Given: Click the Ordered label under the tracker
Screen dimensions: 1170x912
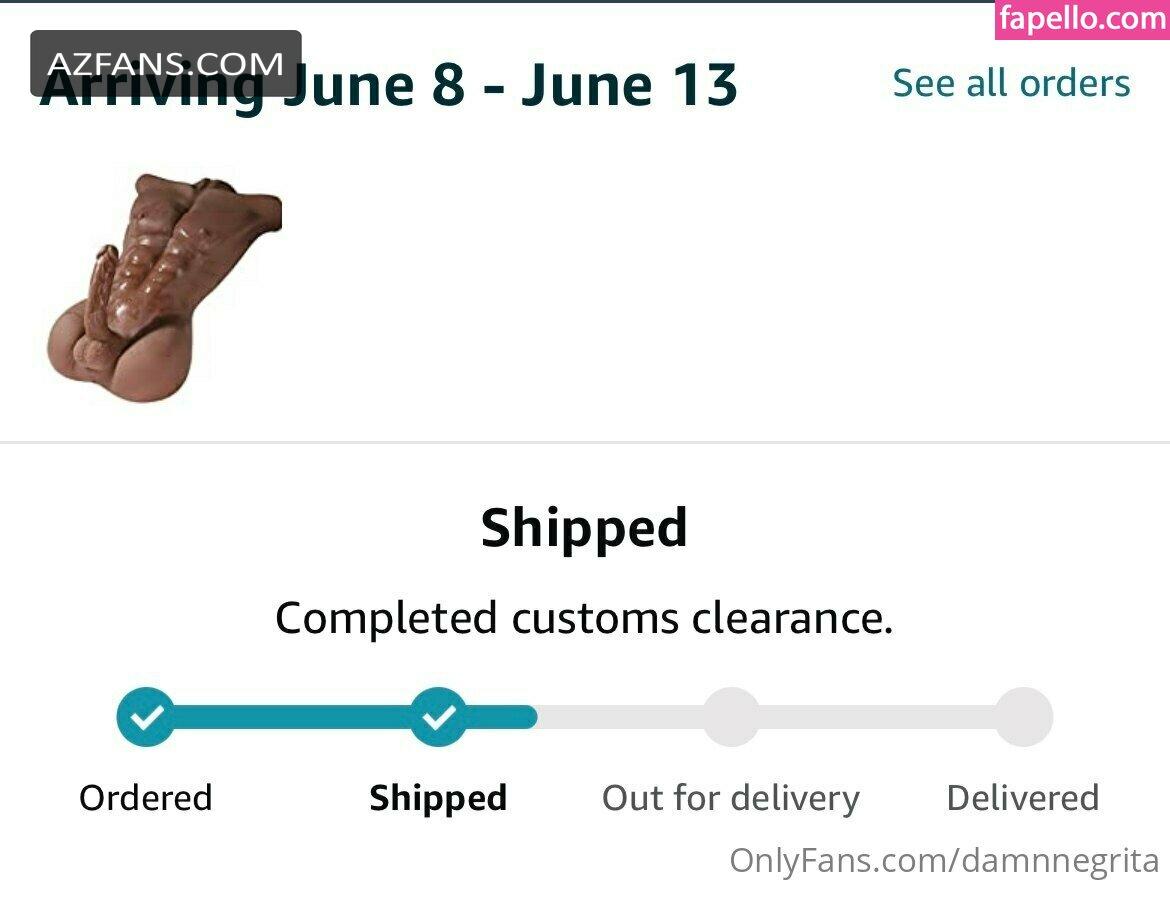Looking at the screenshot, I should (x=146, y=798).
